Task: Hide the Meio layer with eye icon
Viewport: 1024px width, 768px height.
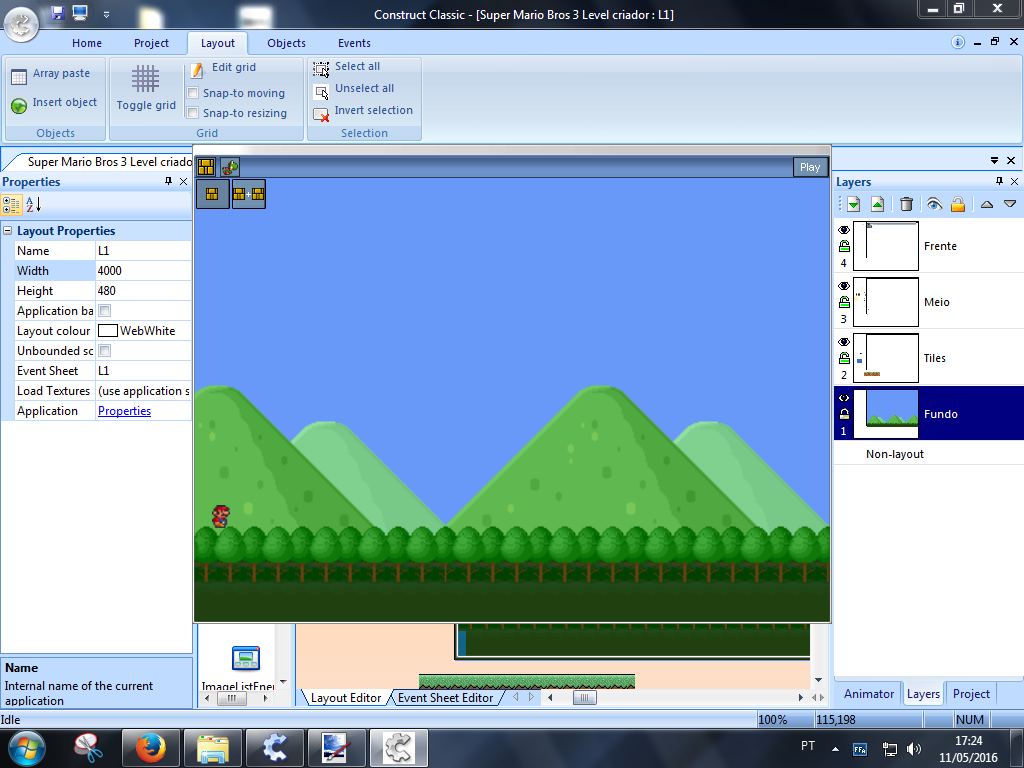Action: click(x=844, y=286)
